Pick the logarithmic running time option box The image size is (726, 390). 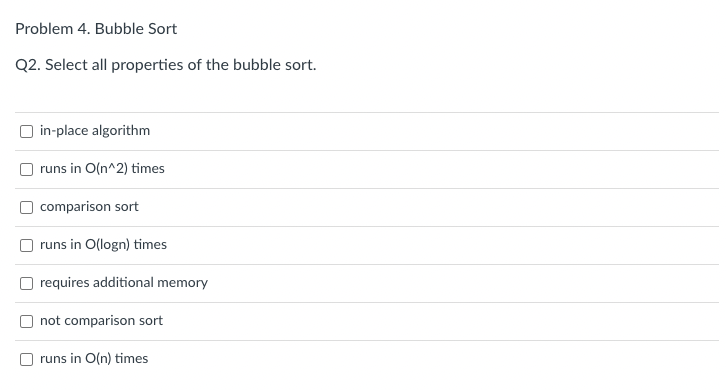click(x=26, y=245)
